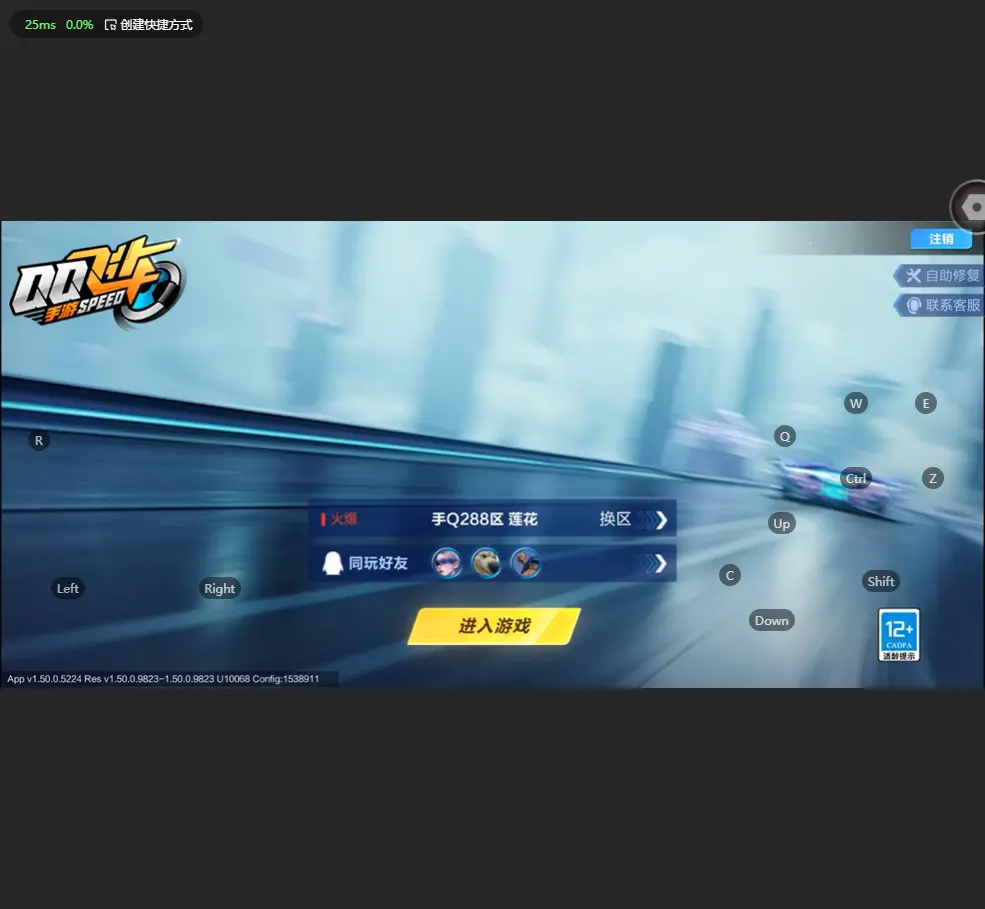Click 创建快捷方式 create shortcut
The image size is (985, 909).
point(149,24)
